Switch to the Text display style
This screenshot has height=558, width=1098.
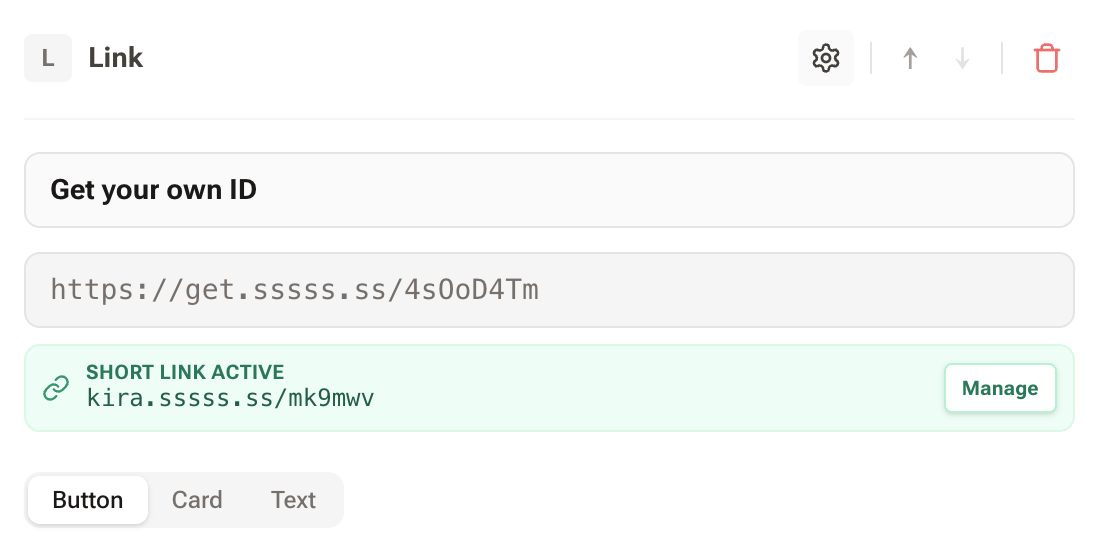[x=293, y=500]
